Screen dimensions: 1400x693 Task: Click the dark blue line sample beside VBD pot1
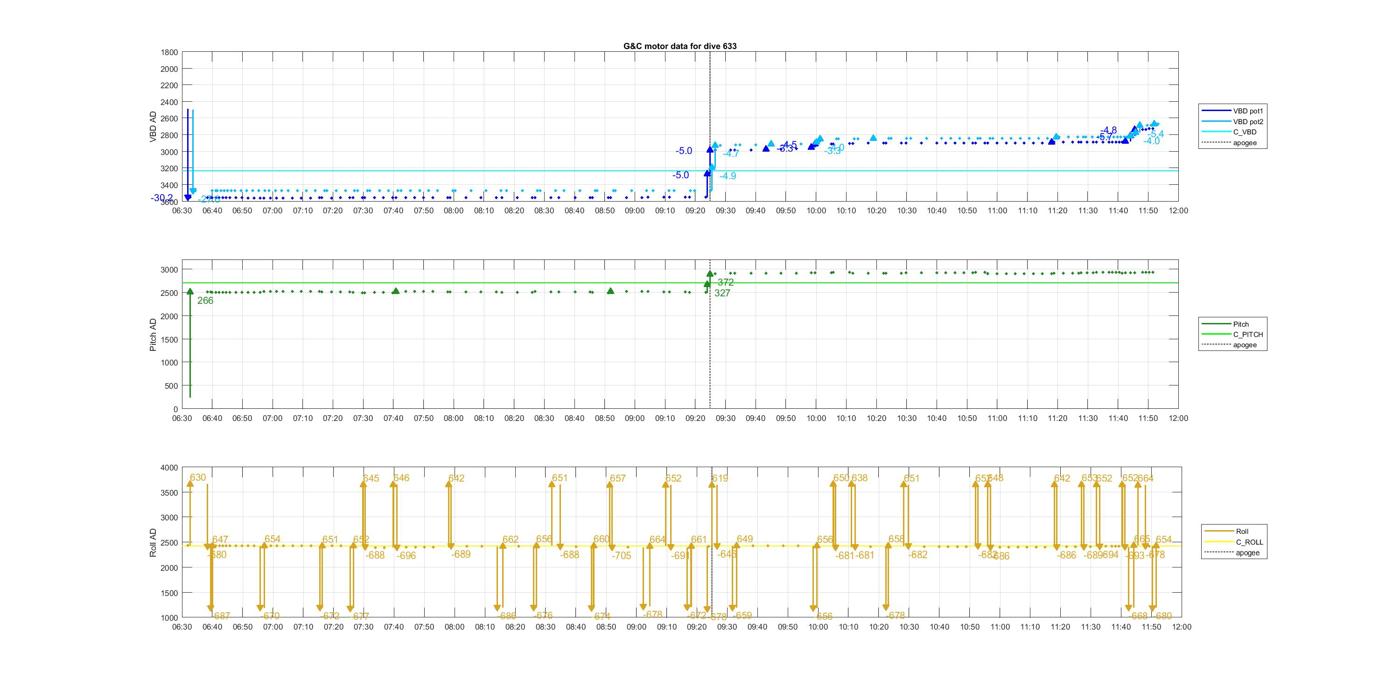point(1217,111)
